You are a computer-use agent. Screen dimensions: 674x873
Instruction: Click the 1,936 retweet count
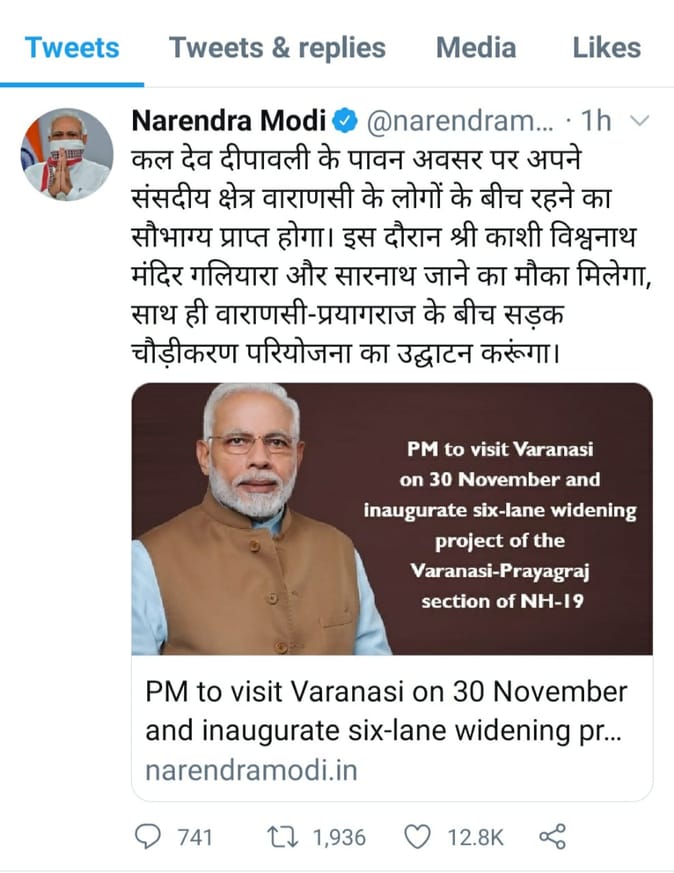(340, 837)
